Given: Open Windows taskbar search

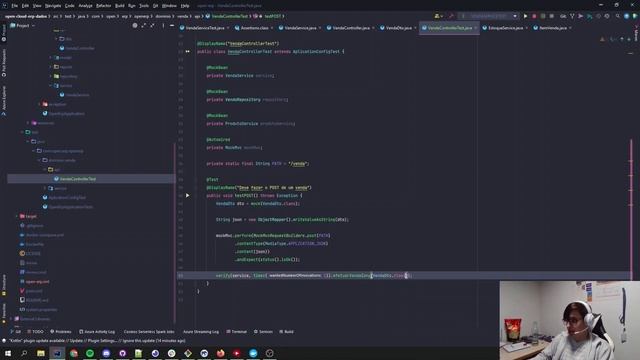Looking at the screenshot, I should tap(24, 353).
